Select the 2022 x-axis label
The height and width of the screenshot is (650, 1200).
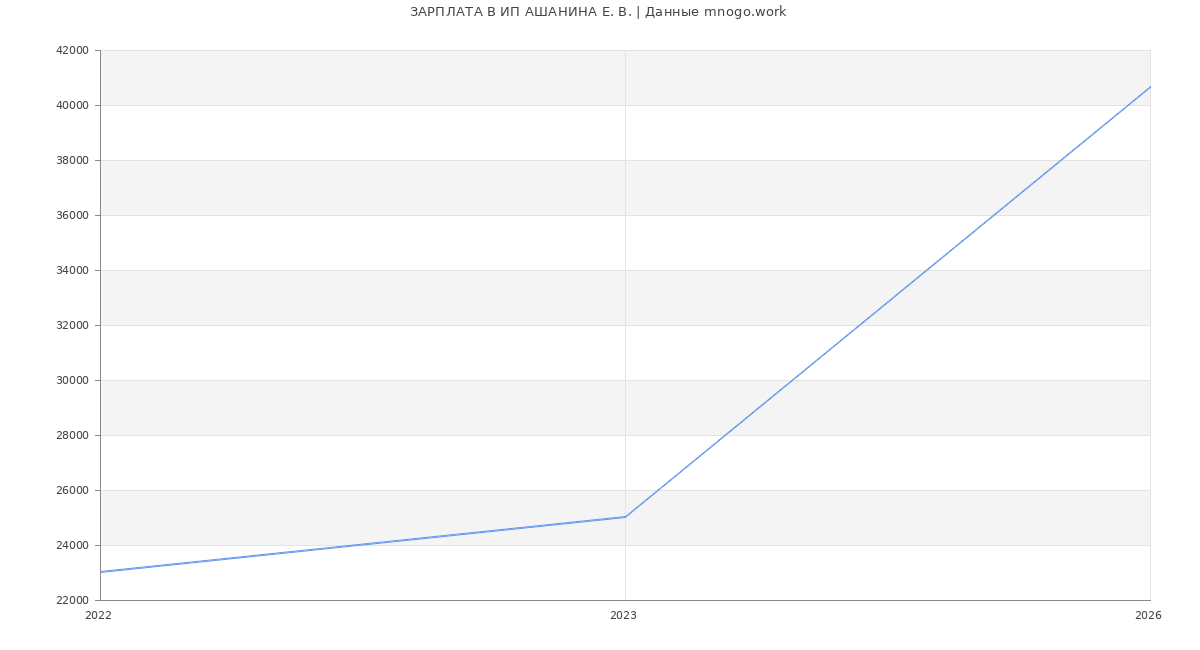[99, 616]
